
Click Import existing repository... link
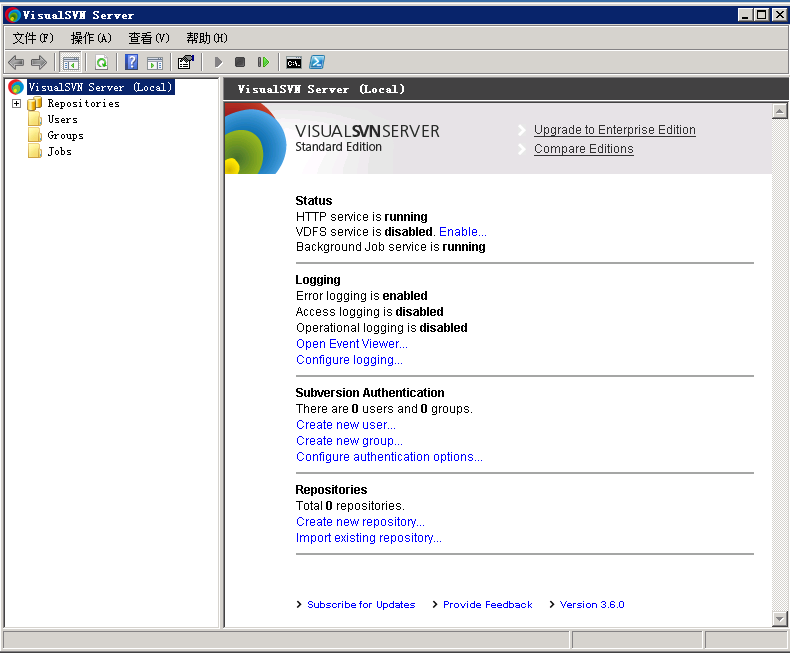(x=369, y=538)
